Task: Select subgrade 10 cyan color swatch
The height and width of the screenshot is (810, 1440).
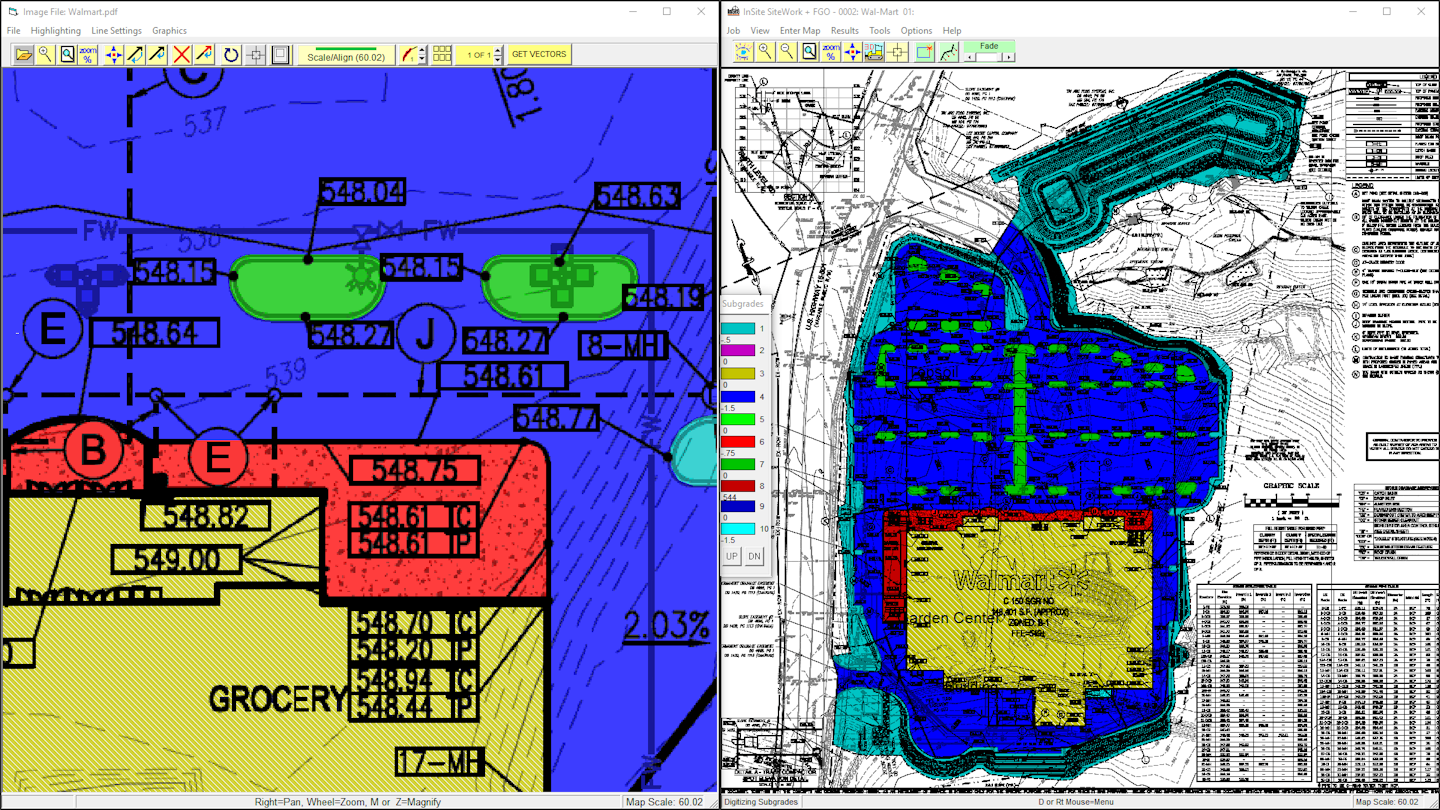Action: pyautogui.click(x=738, y=529)
